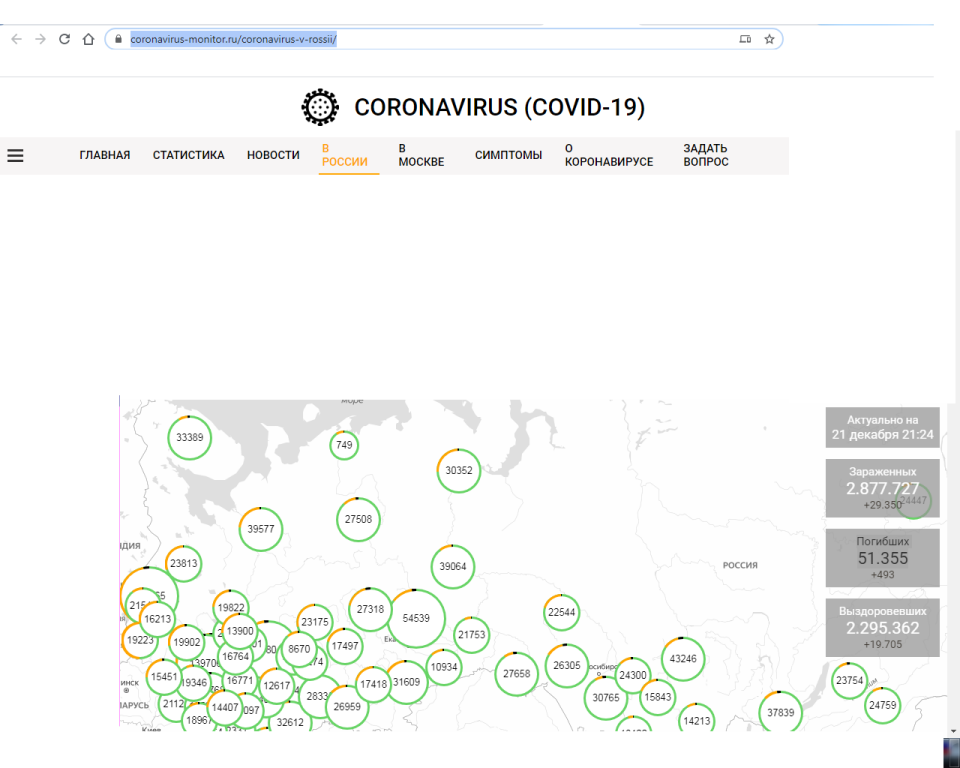Click the cast/media icon in address bar

coord(744,39)
